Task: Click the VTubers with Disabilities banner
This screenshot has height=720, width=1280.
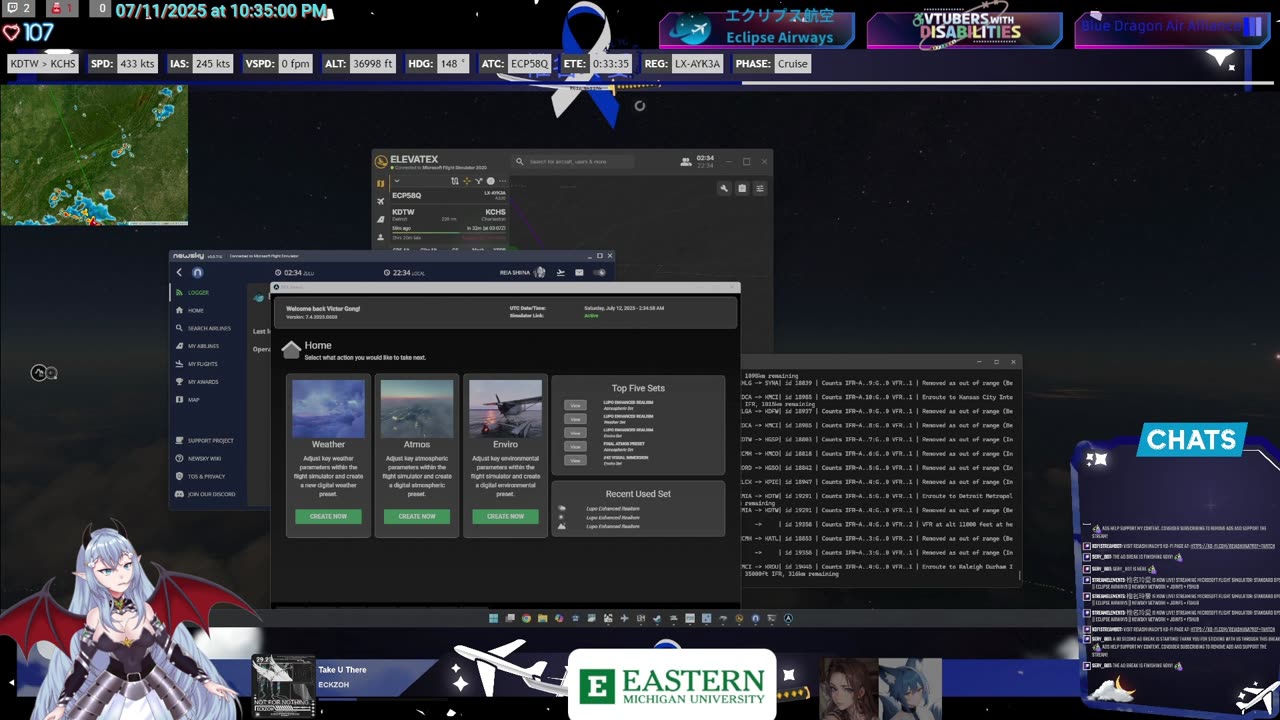Action: [964, 28]
